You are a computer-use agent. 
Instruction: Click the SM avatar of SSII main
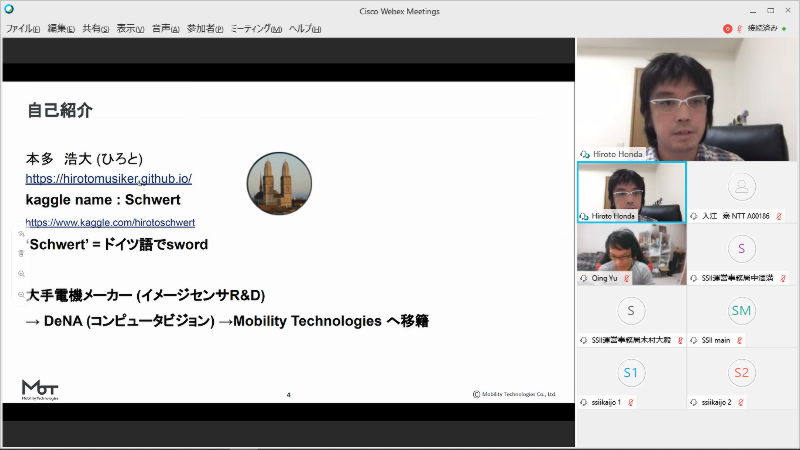point(741,311)
